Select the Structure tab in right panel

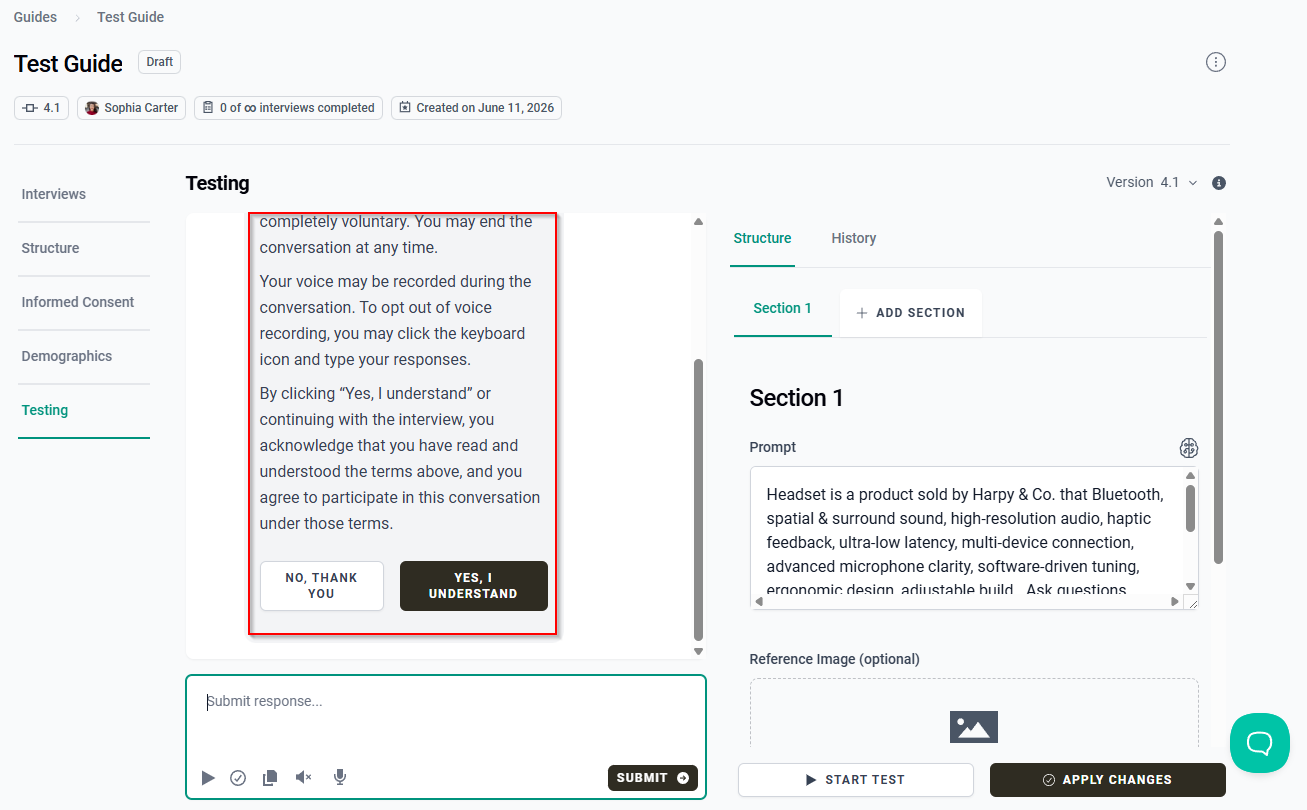(762, 238)
